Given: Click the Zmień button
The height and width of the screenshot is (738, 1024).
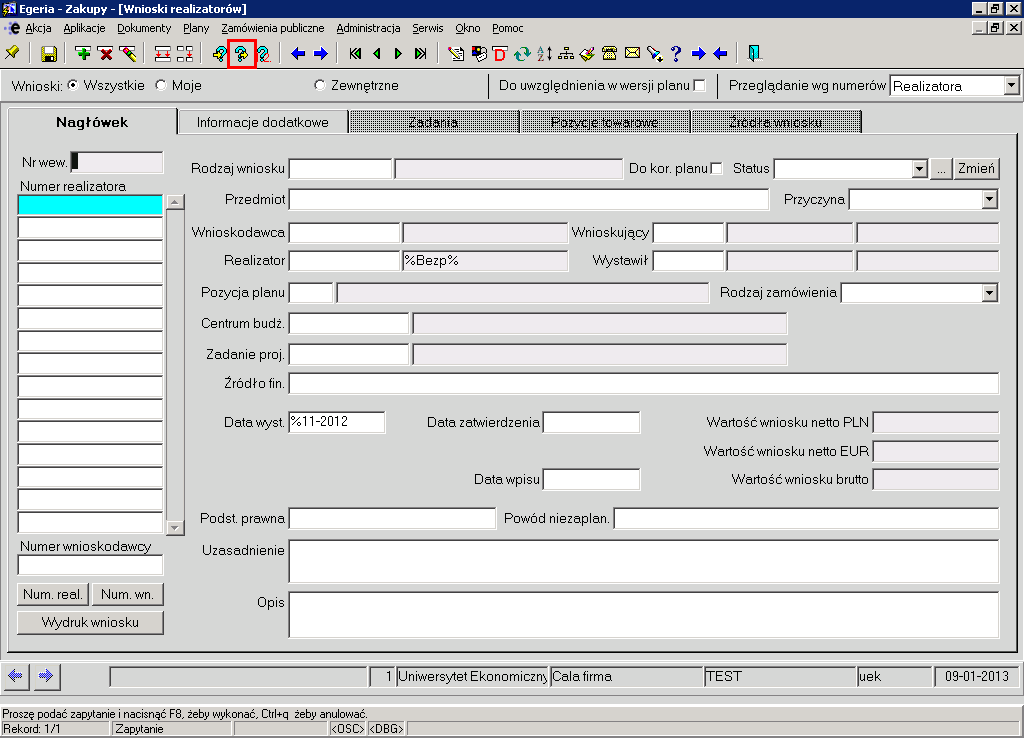Looking at the screenshot, I should (x=976, y=168).
